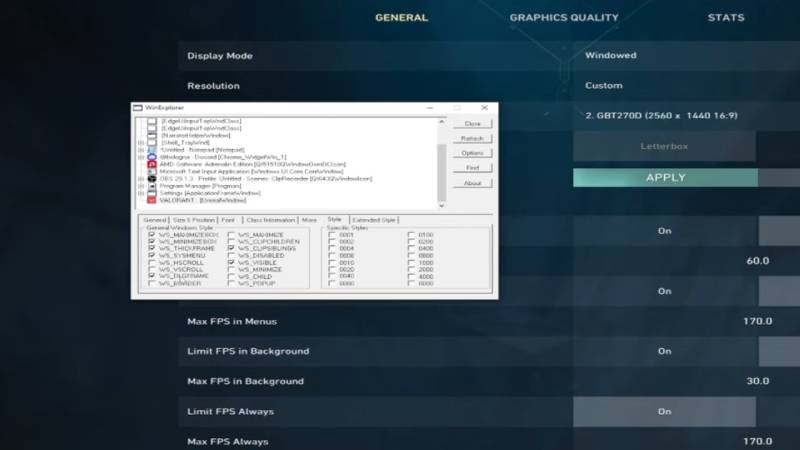Check the WS_DISABLED checkbox

pyautogui.click(x=231, y=255)
